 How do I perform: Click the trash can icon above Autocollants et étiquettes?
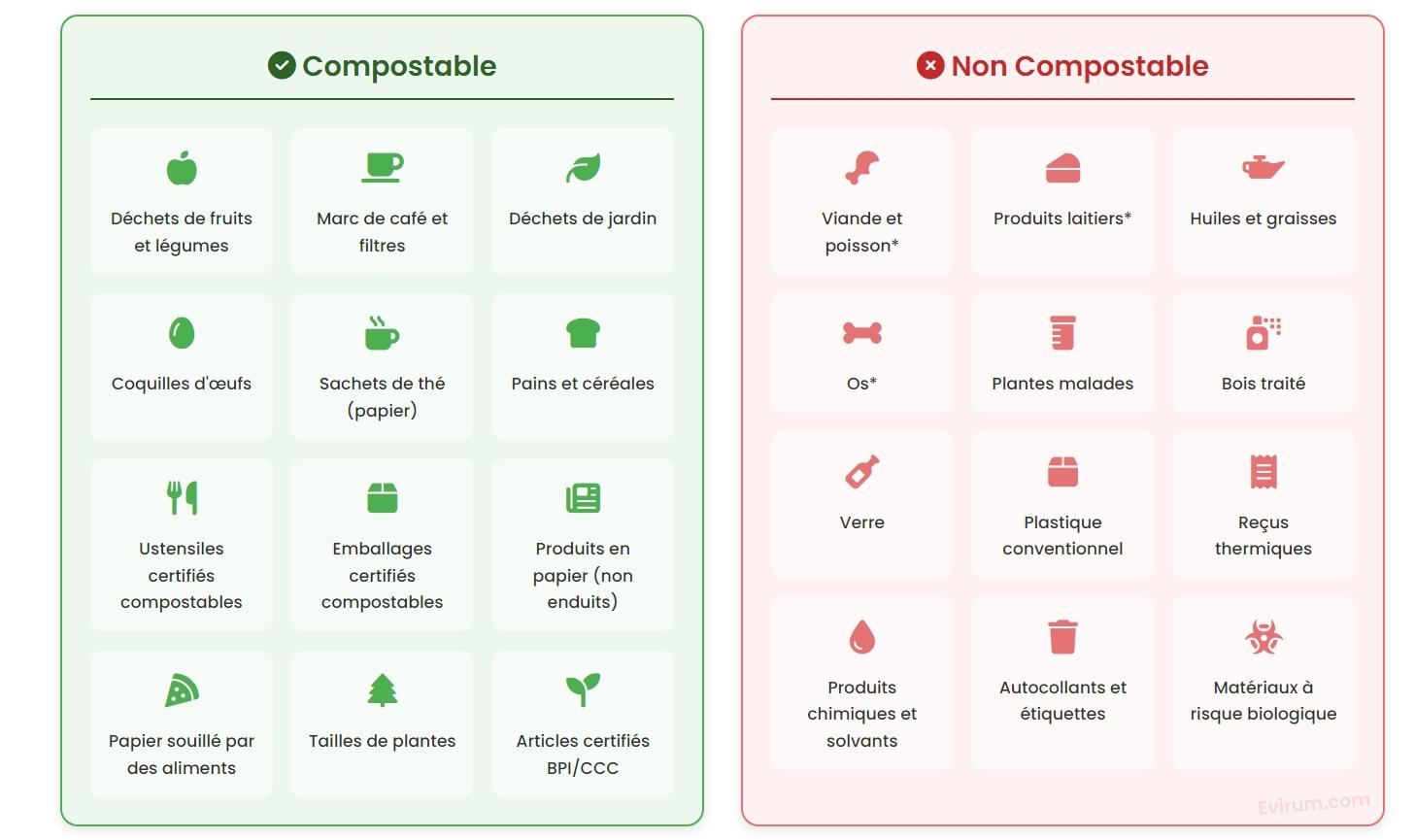[x=1062, y=637]
